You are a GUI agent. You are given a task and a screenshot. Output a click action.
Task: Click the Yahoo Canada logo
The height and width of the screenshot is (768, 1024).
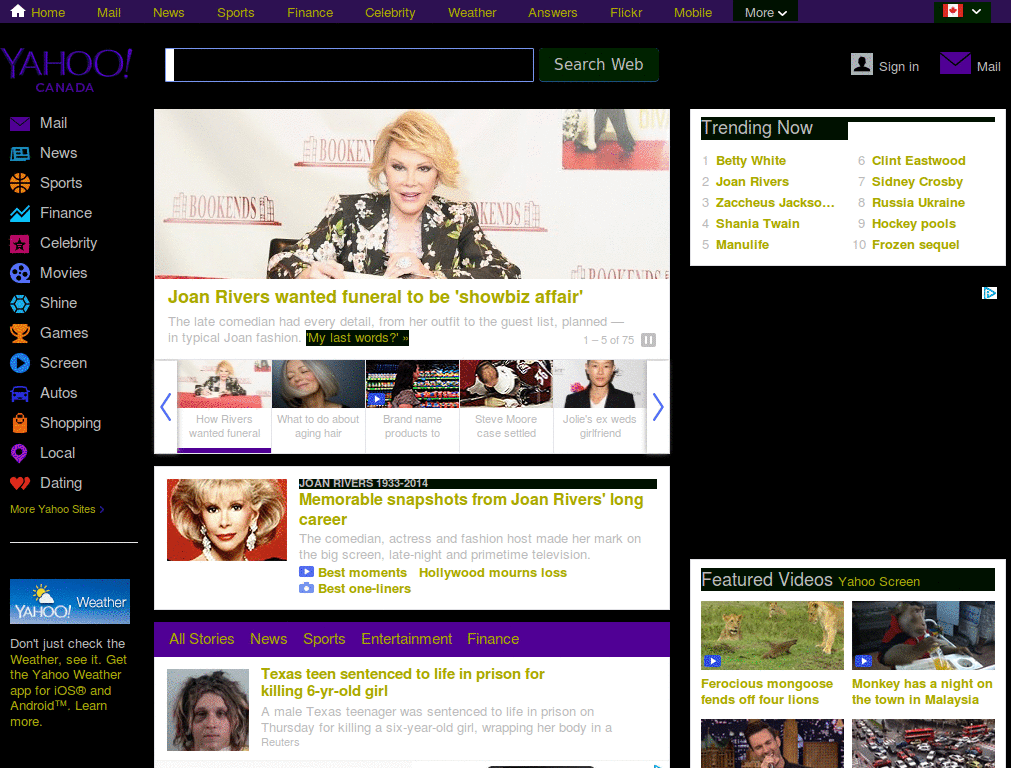coord(67,70)
